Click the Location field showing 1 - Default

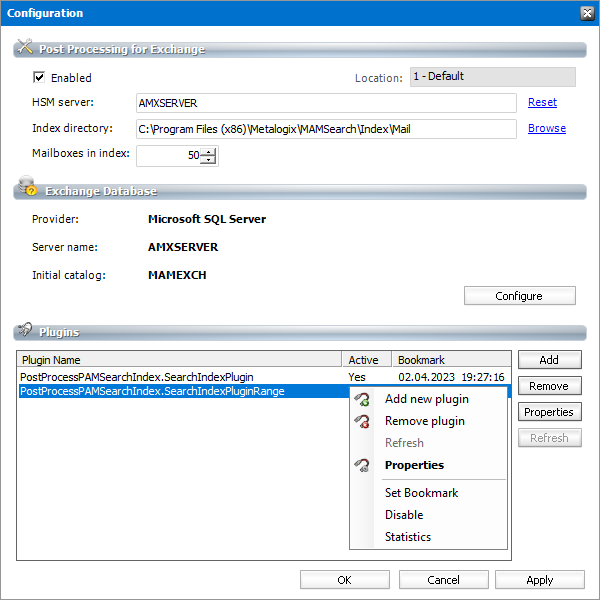pos(493,77)
